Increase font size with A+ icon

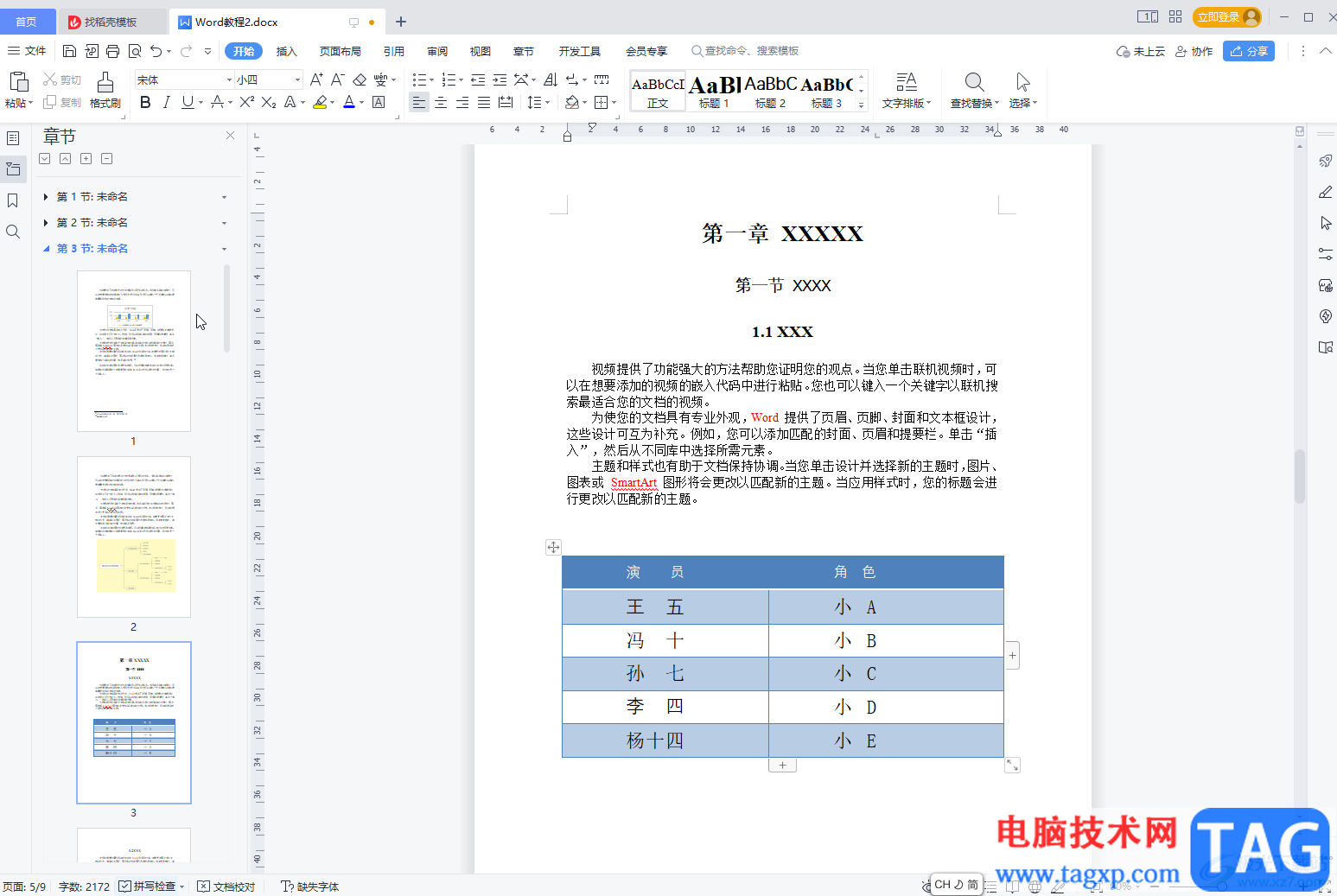tap(316, 79)
